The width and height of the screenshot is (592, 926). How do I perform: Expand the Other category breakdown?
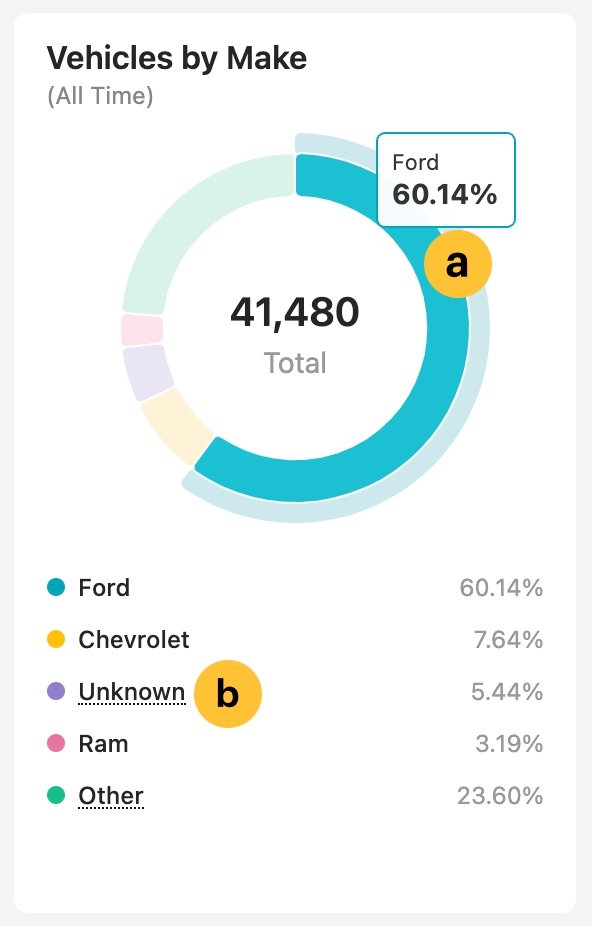(110, 796)
